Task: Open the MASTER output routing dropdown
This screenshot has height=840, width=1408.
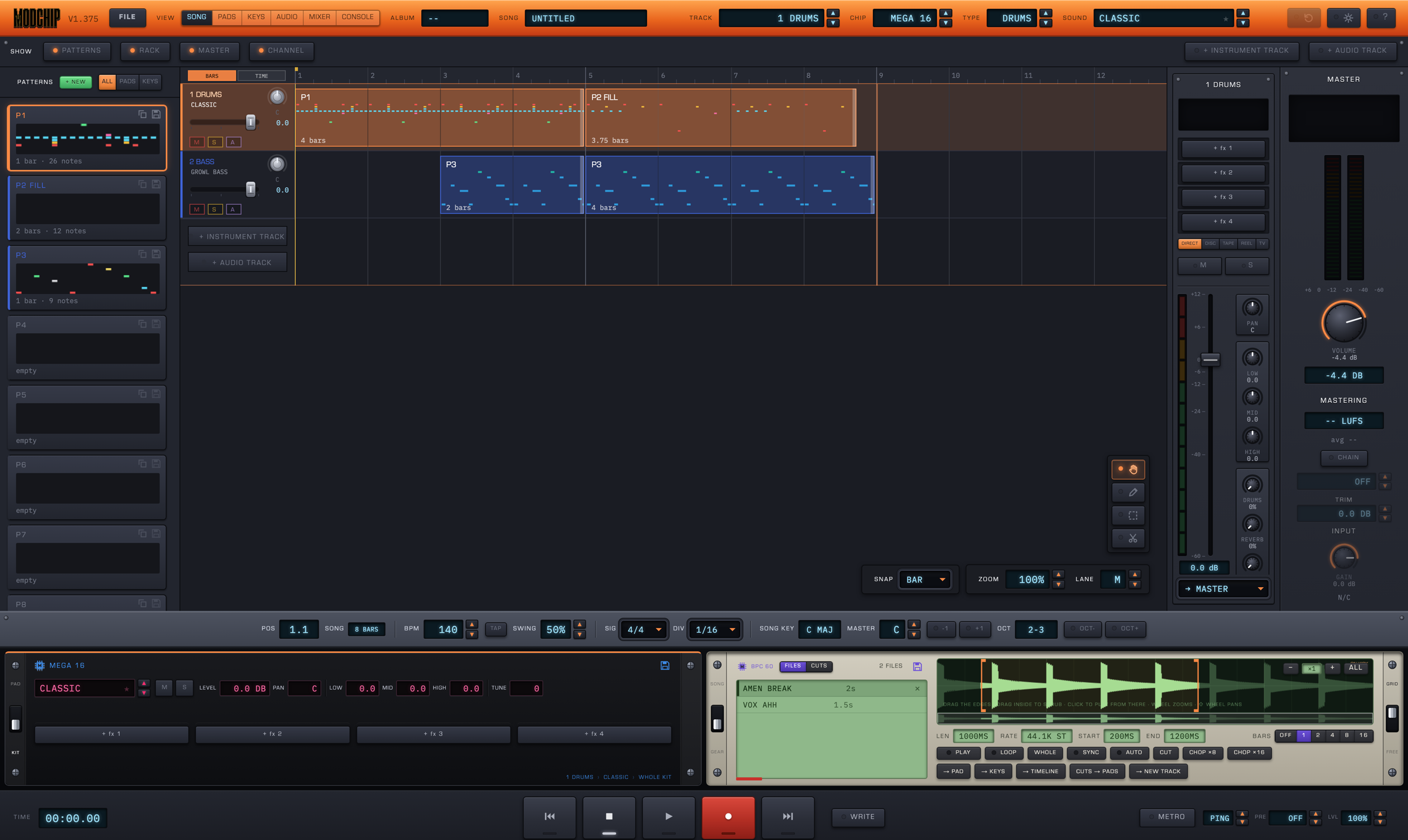Action: point(1223,589)
